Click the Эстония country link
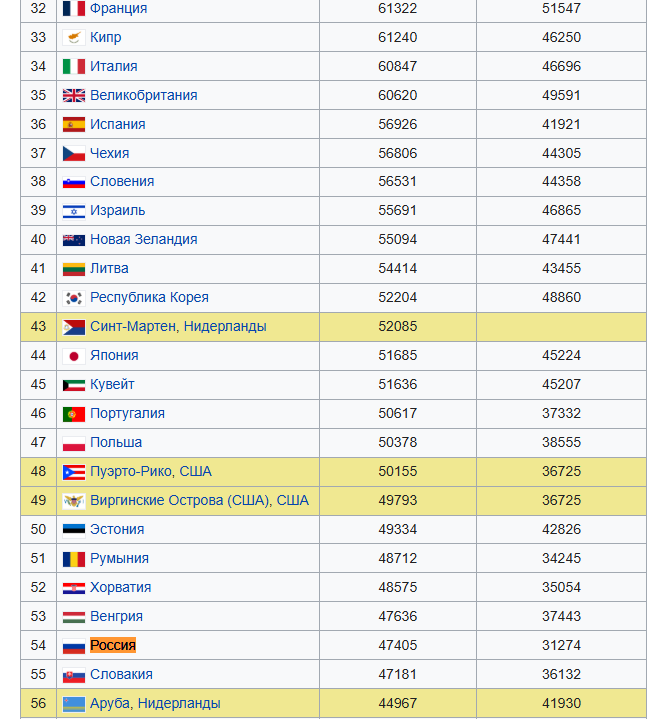This screenshot has height=719, width=652. 117,529
